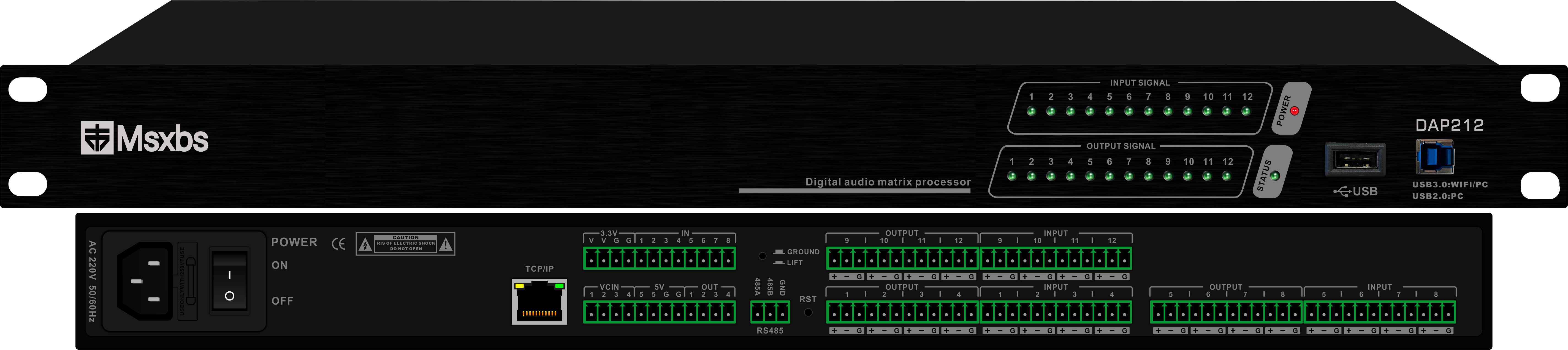This screenshot has width=1568, height=350.
Task: Click the TCP/IP RJ45 Ethernet port
Action: 539,302
